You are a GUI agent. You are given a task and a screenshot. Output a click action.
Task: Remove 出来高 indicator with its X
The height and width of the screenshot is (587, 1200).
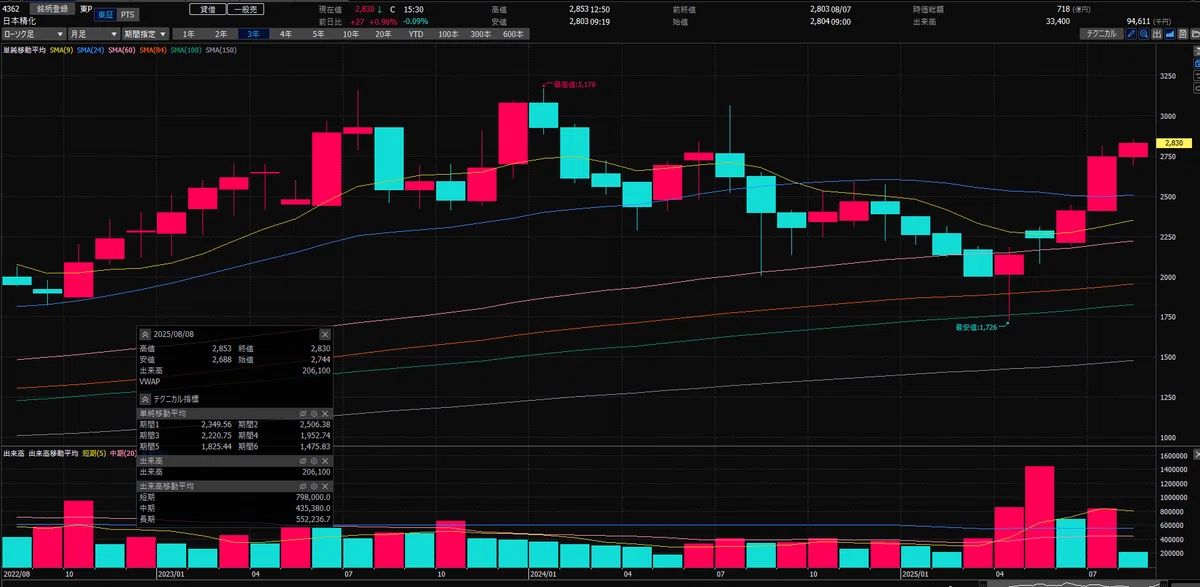[325, 461]
